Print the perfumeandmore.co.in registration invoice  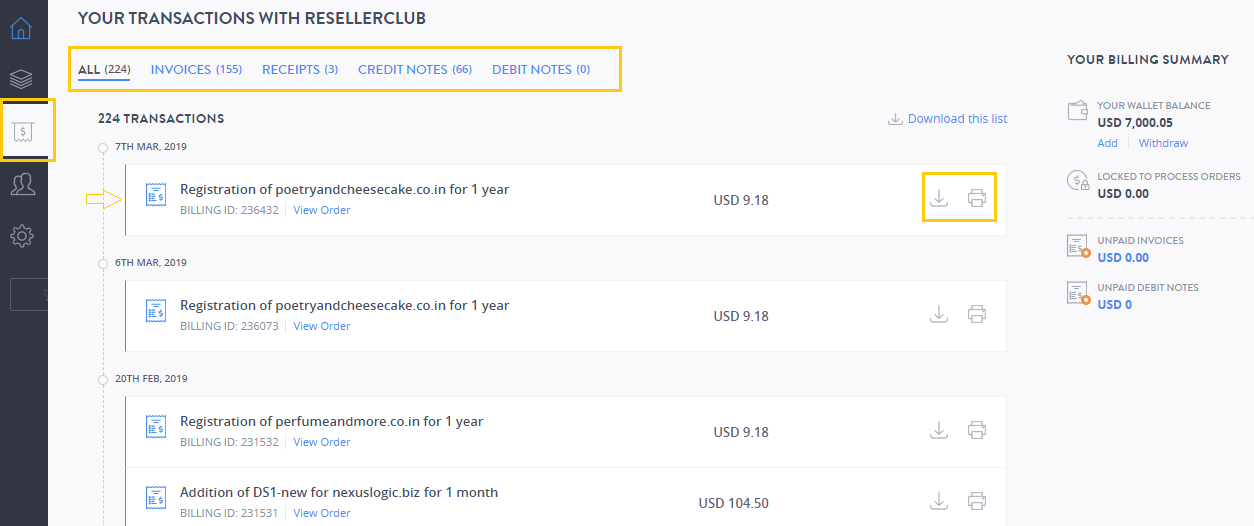977,430
